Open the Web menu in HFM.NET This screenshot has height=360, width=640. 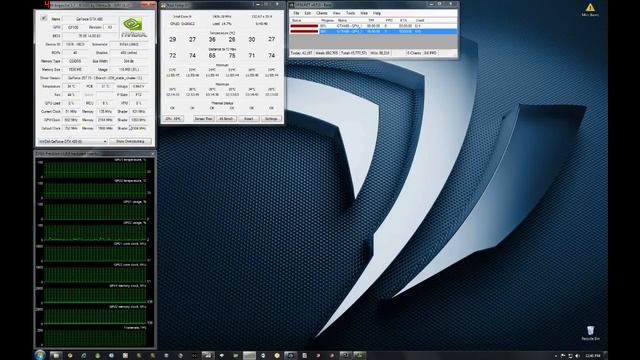click(x=364, y=13)
